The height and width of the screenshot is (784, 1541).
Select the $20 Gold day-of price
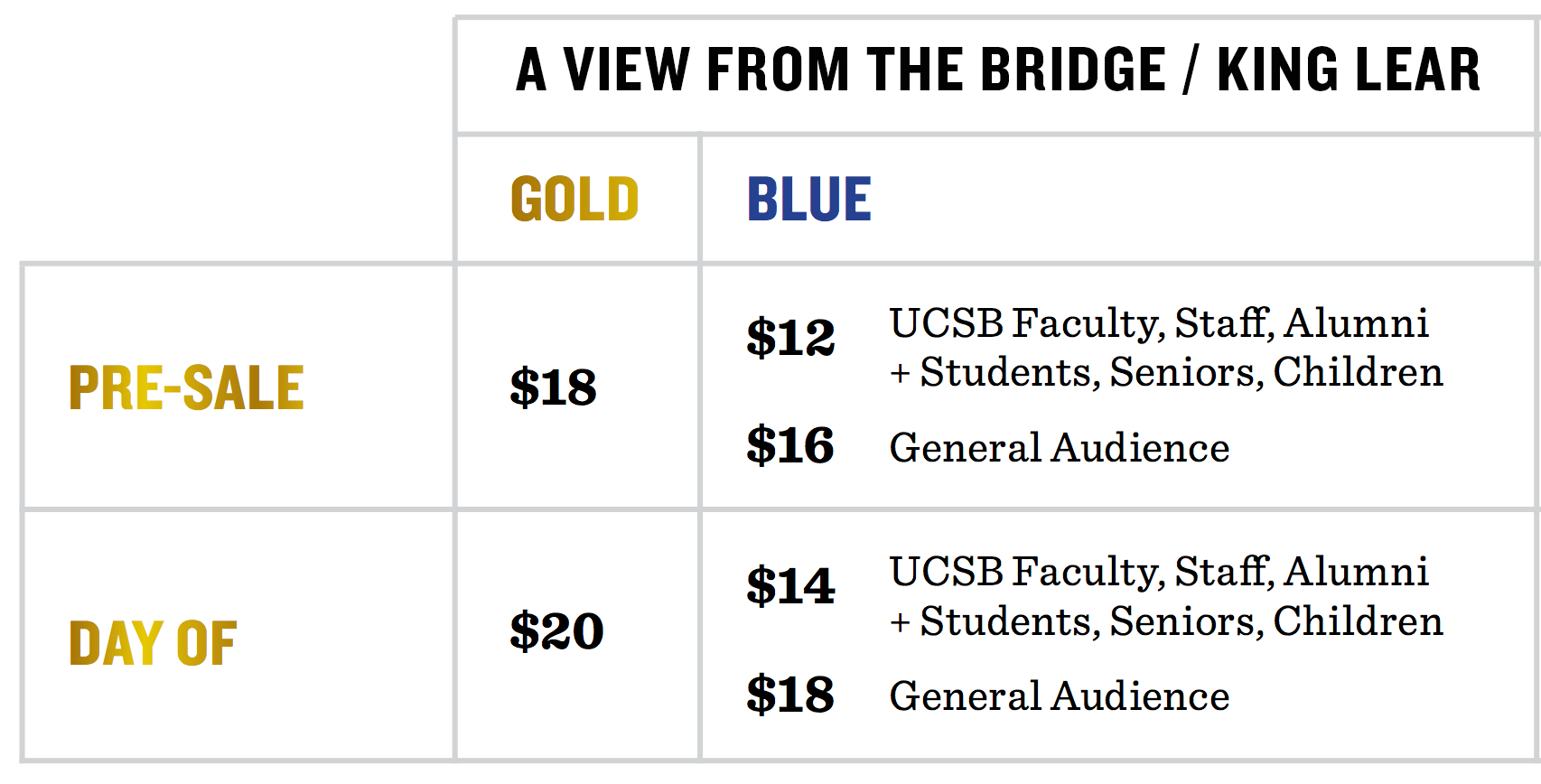[556, 630]
